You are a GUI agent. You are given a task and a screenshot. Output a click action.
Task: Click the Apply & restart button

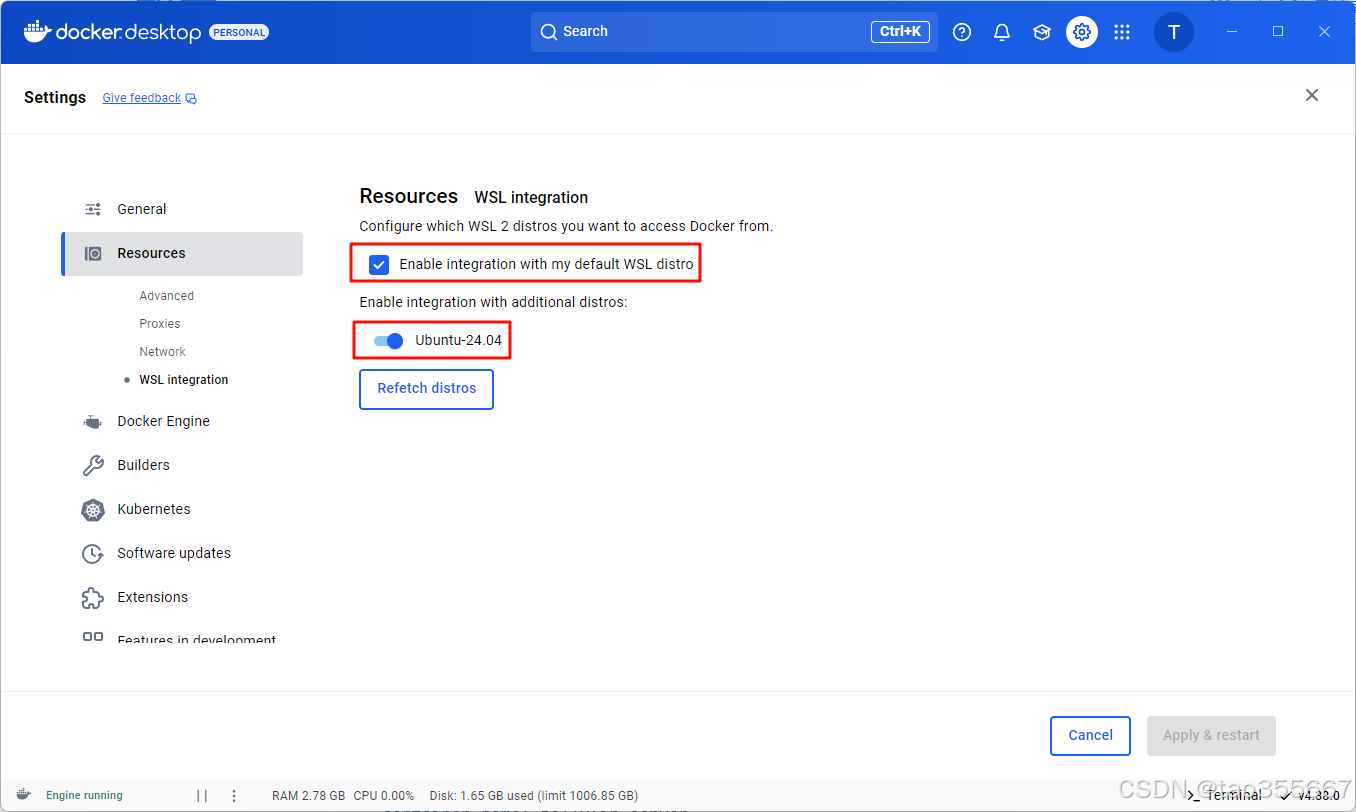pyautogui.click(x=1211, y=736)
